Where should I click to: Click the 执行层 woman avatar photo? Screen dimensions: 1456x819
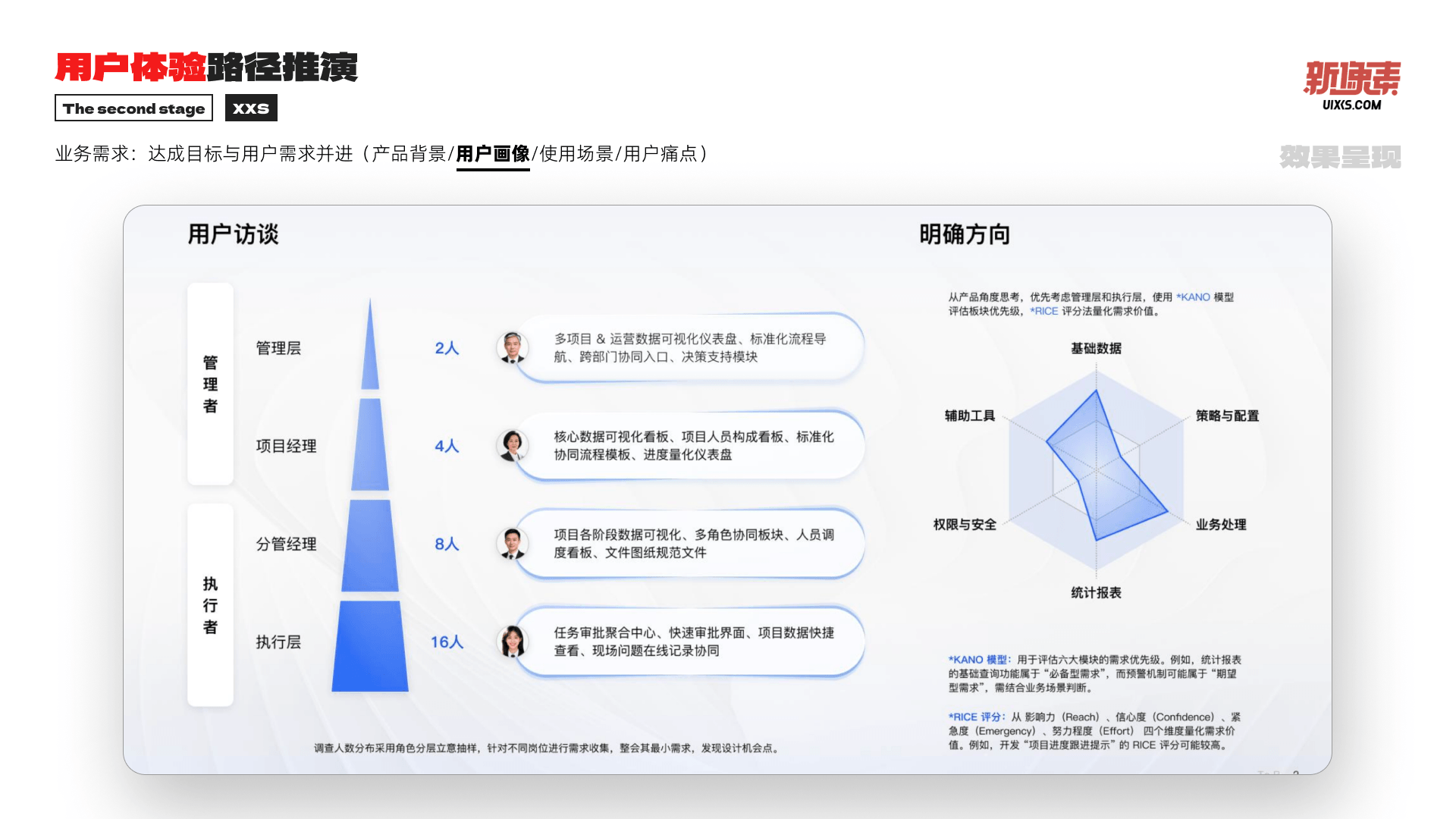coord(512,642)
